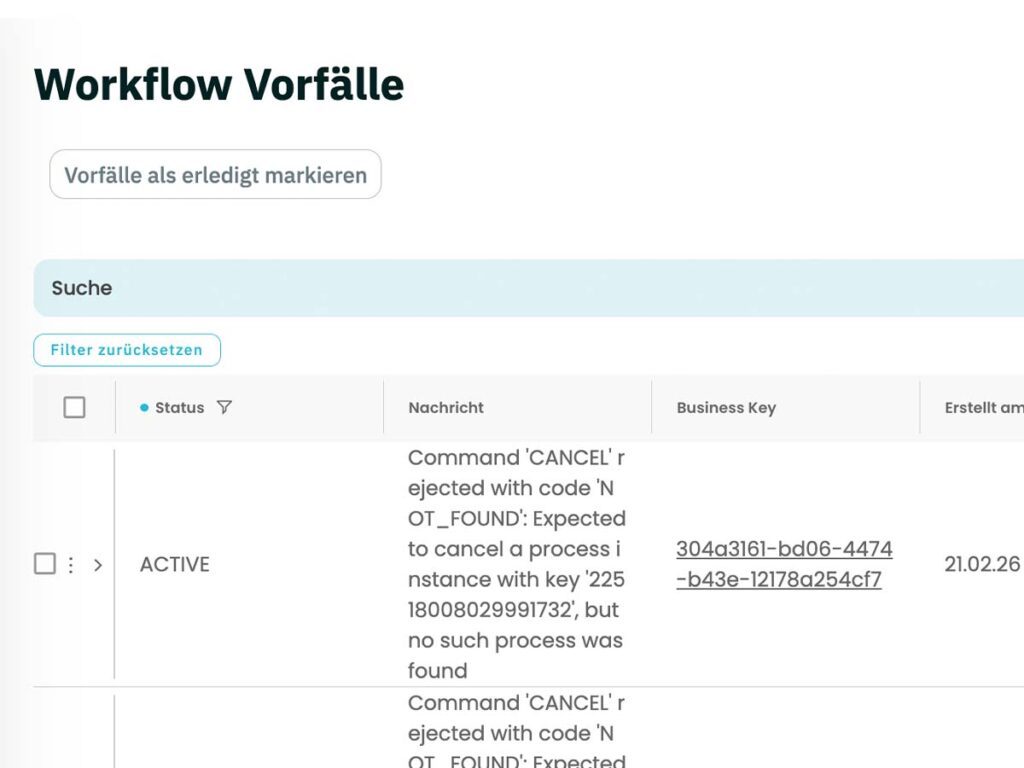Viewport: 1024px width, 768px height.
Task: Check the select-all checkbox in the header
Action: (x=73, y=407)
